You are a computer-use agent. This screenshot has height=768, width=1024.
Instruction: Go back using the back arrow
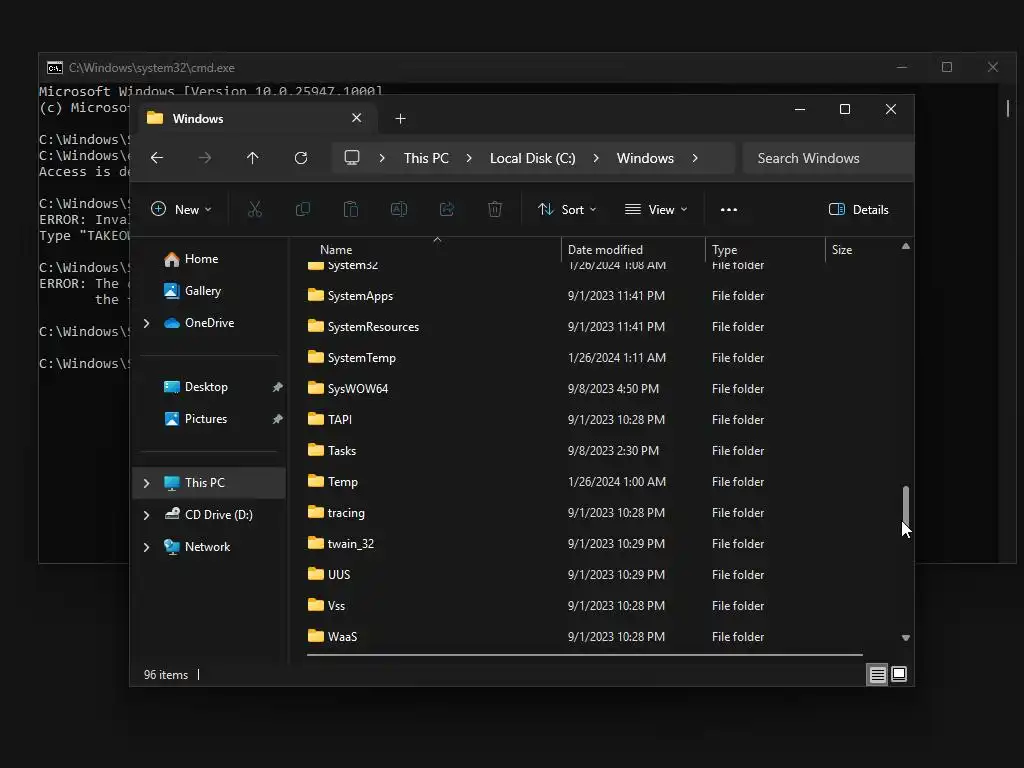(157, 158)
